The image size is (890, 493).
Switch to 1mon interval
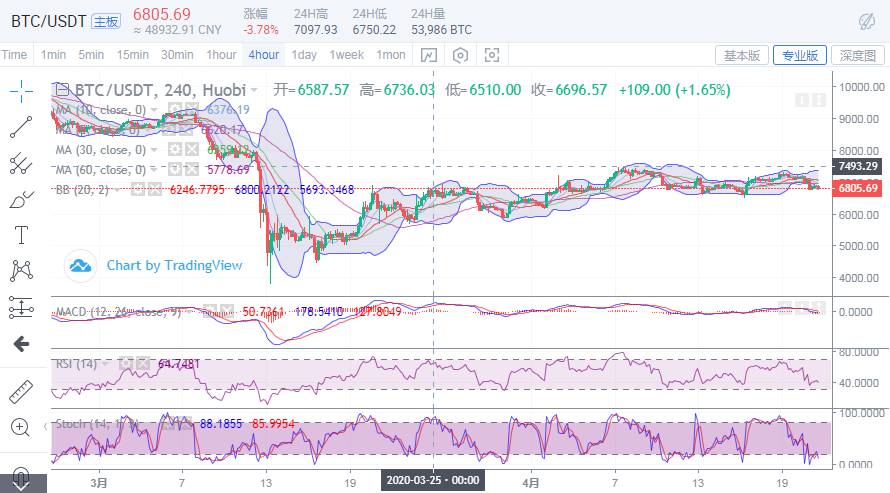point(391,55)
